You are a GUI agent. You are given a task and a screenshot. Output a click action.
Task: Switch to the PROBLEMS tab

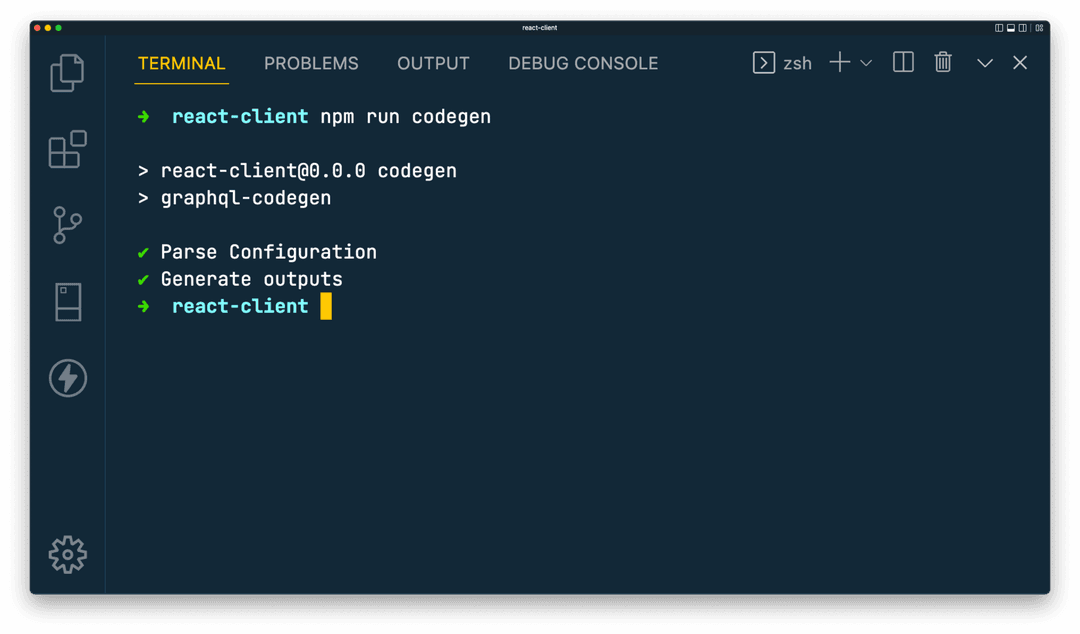tap(311, 63)
